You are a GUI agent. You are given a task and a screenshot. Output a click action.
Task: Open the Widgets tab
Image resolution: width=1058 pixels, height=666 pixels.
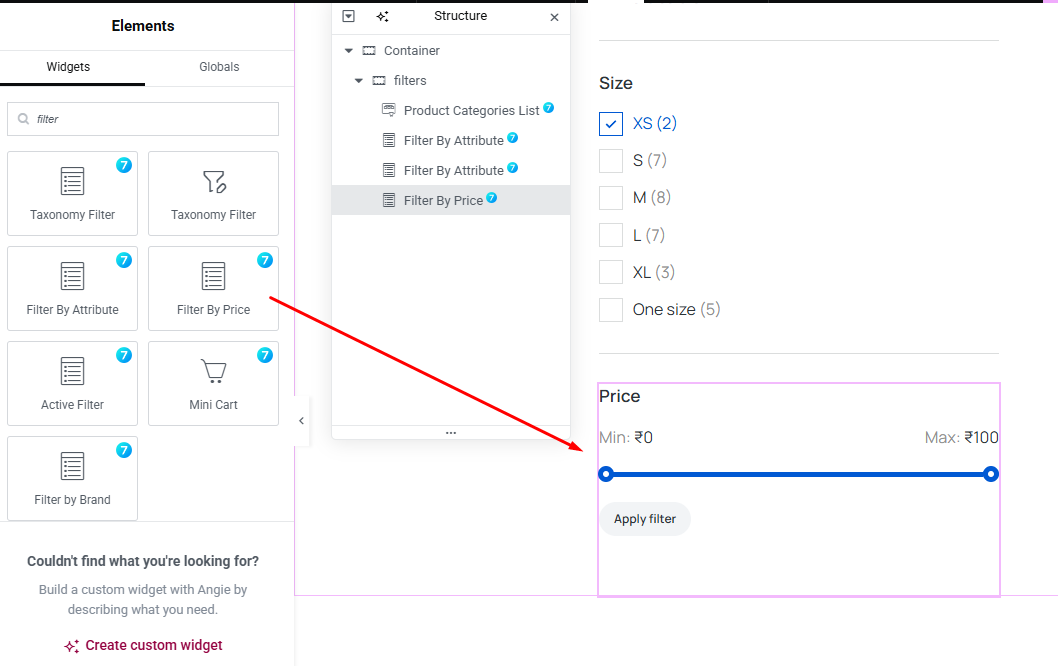coord(68,67)
